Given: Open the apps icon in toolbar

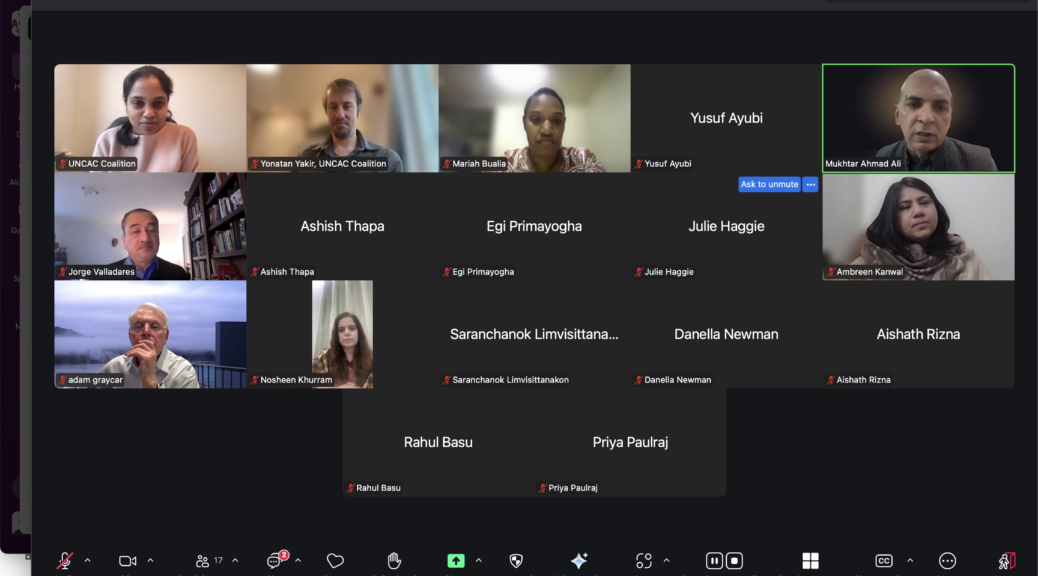Looking at the screenshot, I should tap(644, 561).
